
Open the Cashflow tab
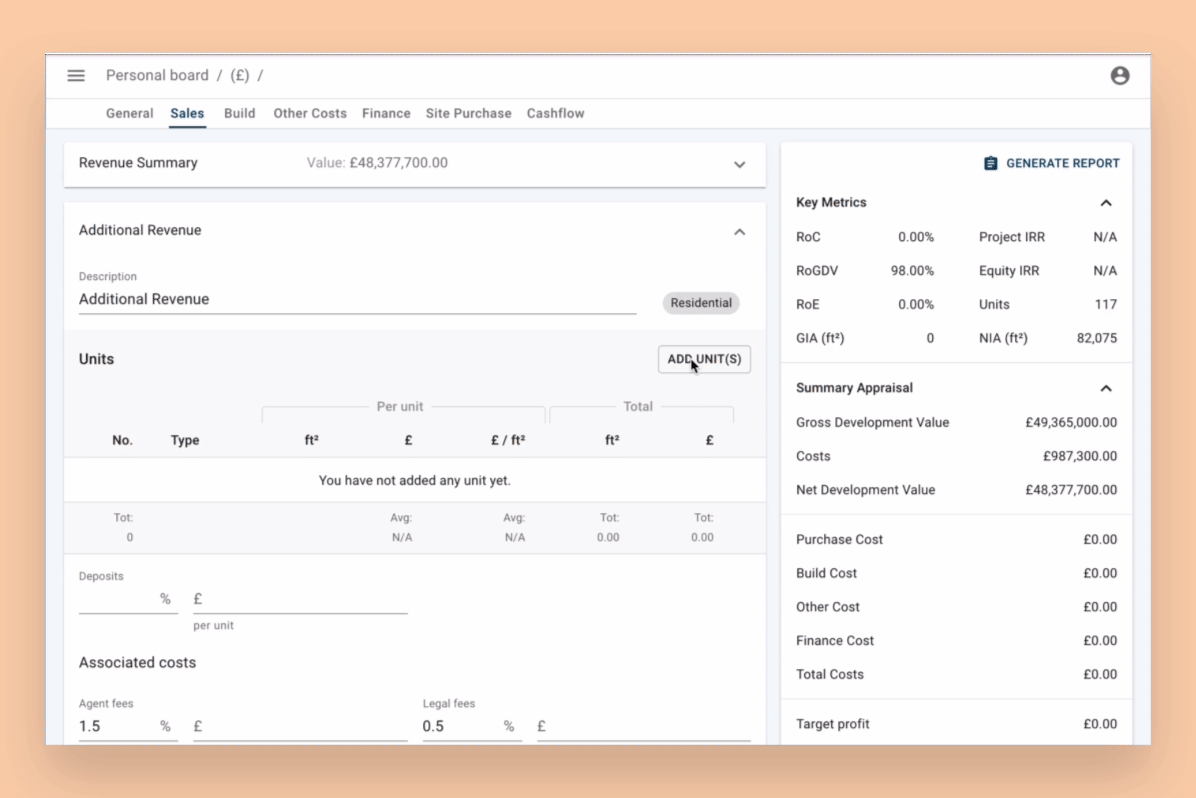coord(555,113)
